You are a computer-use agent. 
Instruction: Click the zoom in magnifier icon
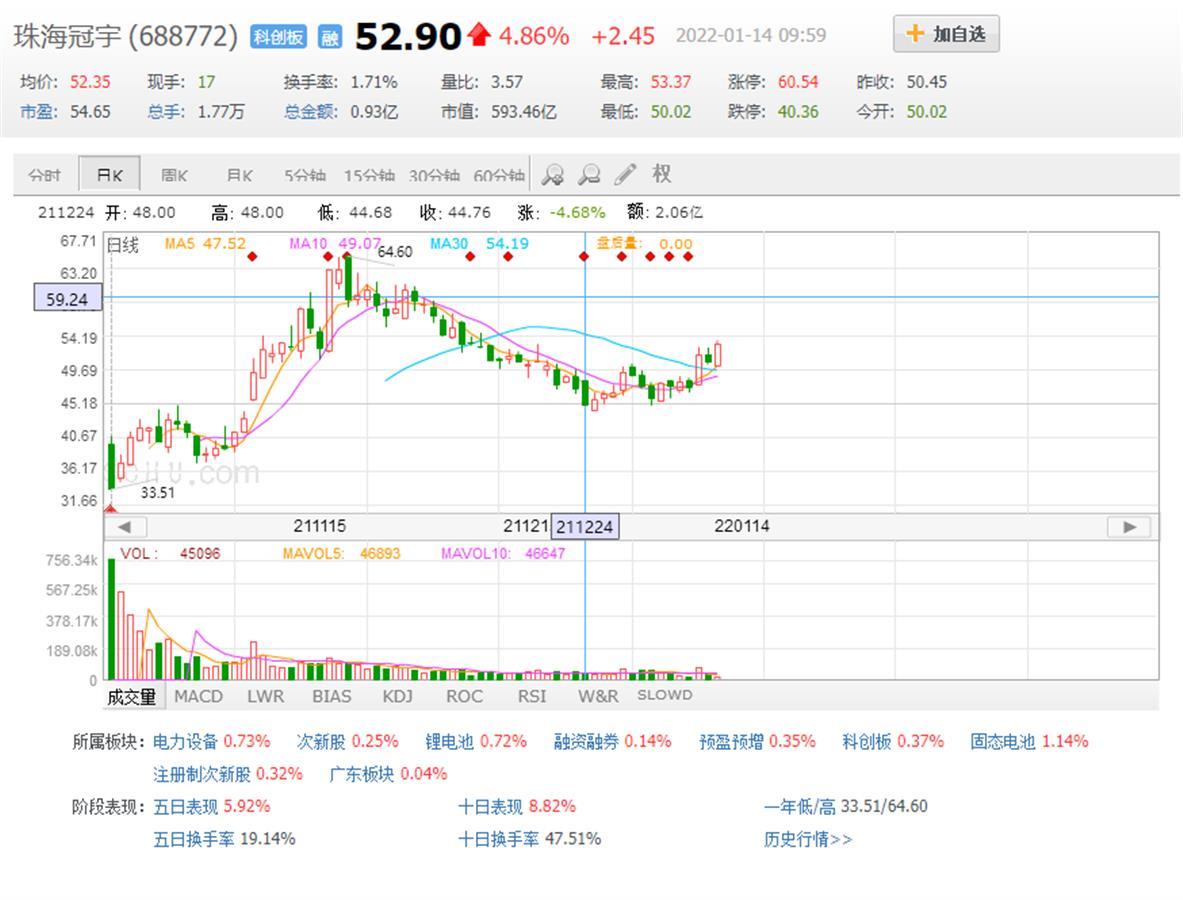[x=553, y=175]
